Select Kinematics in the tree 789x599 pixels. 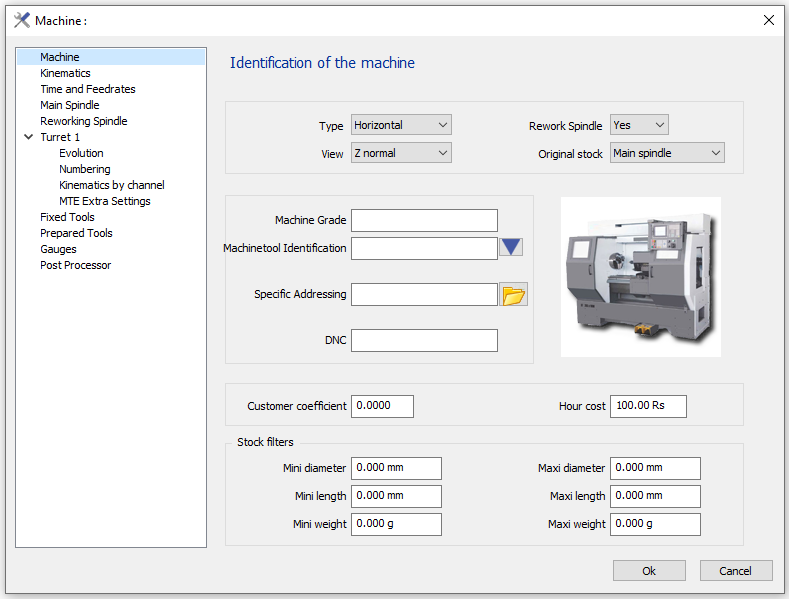click(x=65, y=73)
